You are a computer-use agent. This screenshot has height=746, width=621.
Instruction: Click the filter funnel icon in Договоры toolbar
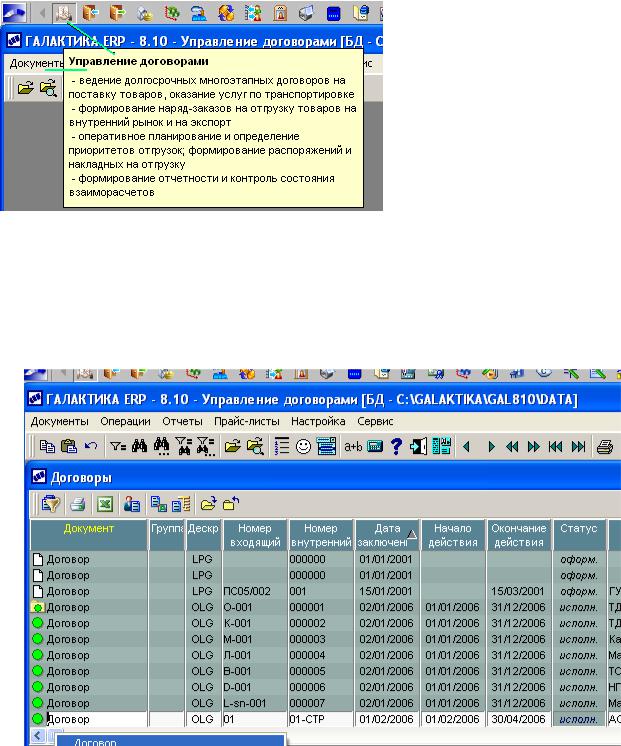pyautogui.click(x=50, y=503)
